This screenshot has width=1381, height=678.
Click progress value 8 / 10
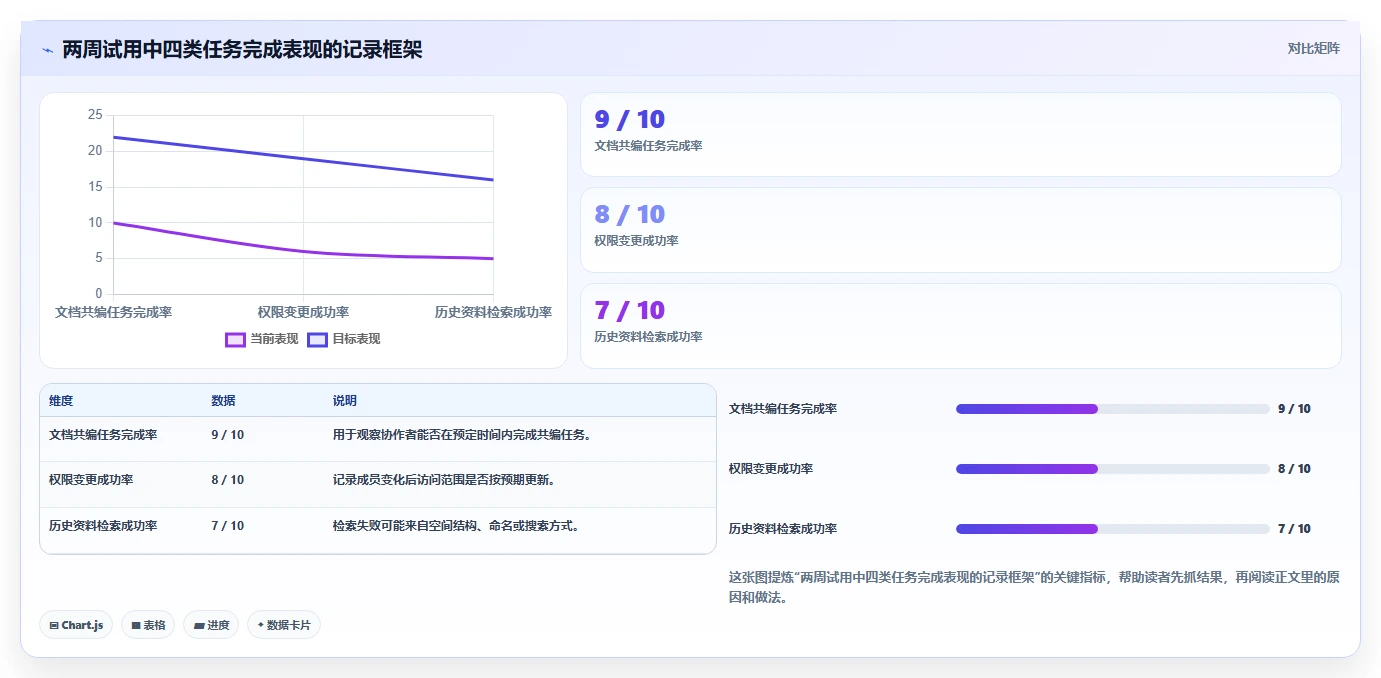point(1294,469)
